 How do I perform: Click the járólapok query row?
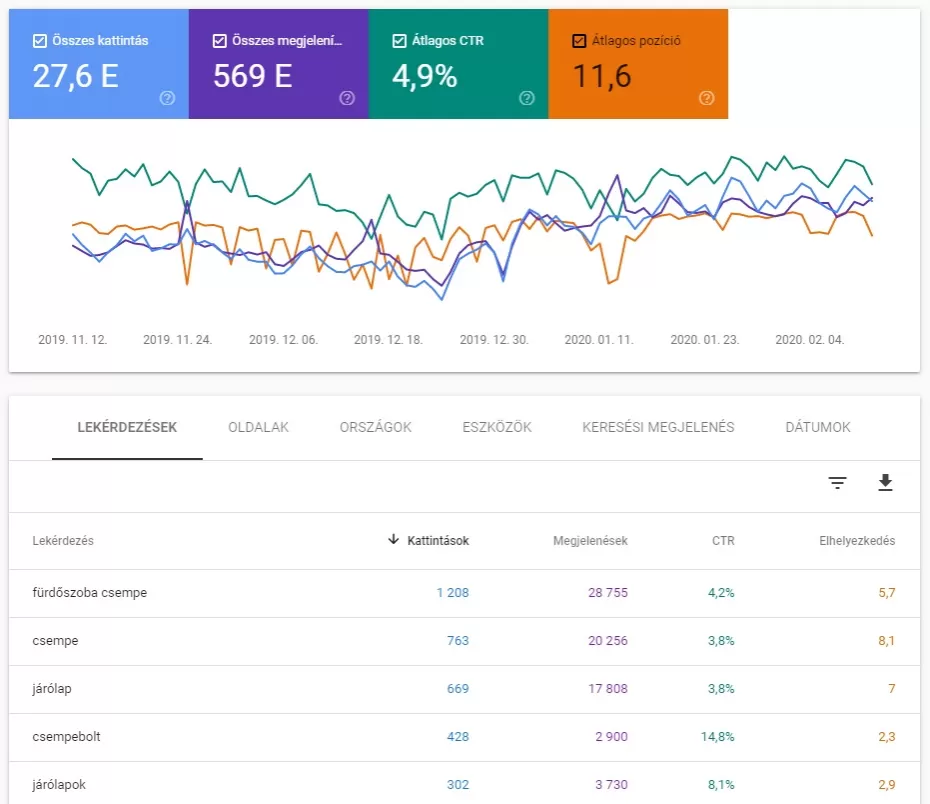[x=464, y=783]
